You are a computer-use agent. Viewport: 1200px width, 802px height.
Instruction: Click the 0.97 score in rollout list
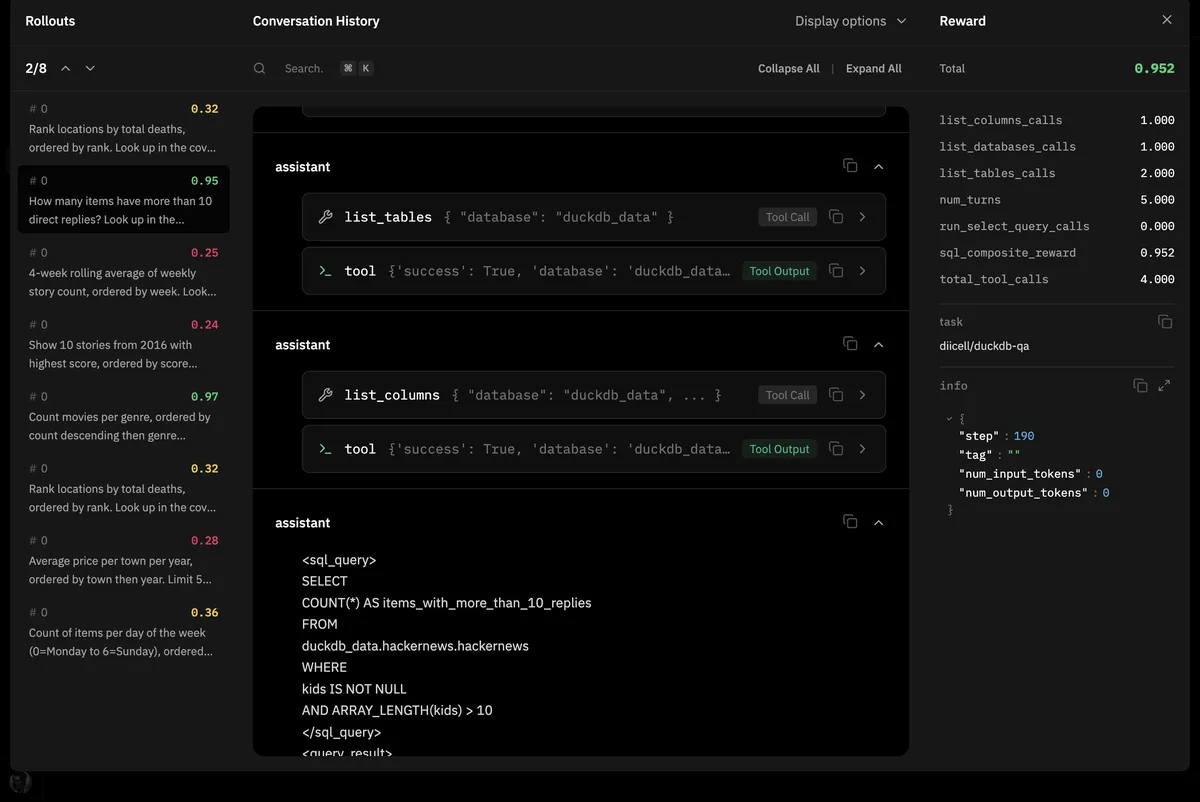[204, 397]
